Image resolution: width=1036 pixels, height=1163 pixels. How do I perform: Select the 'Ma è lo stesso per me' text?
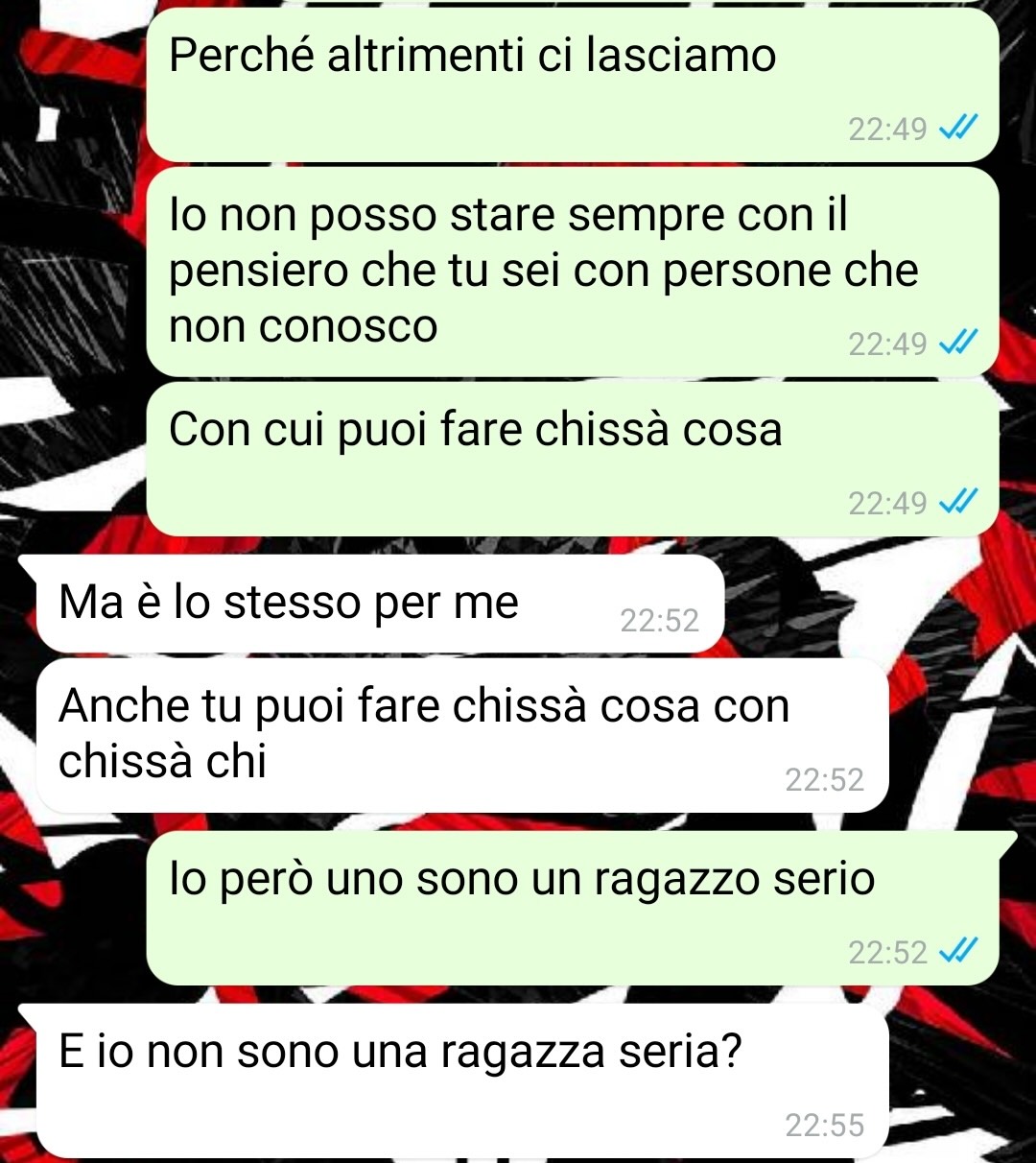pos(288,603)
